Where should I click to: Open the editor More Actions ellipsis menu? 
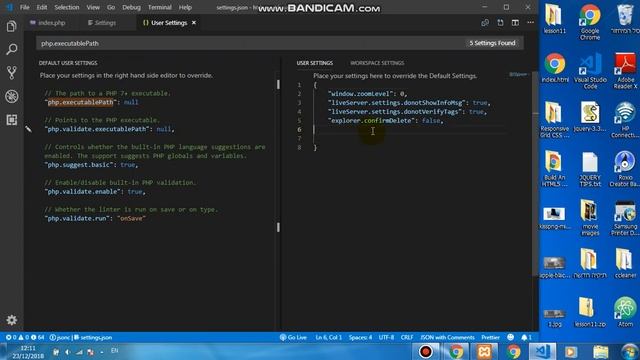pyautogui.click(x=530, y=23)
